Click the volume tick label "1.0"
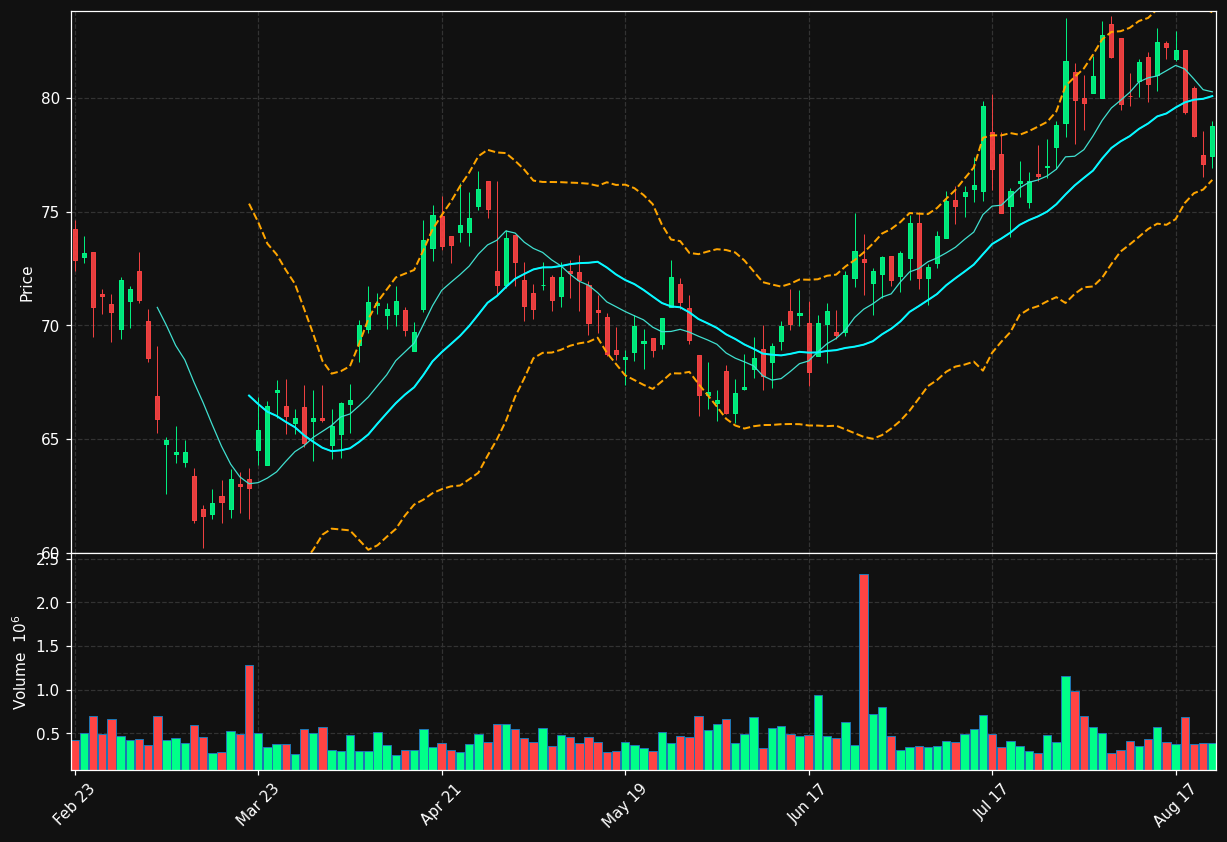The image size is (1227, 842). [x=48, y=690]
